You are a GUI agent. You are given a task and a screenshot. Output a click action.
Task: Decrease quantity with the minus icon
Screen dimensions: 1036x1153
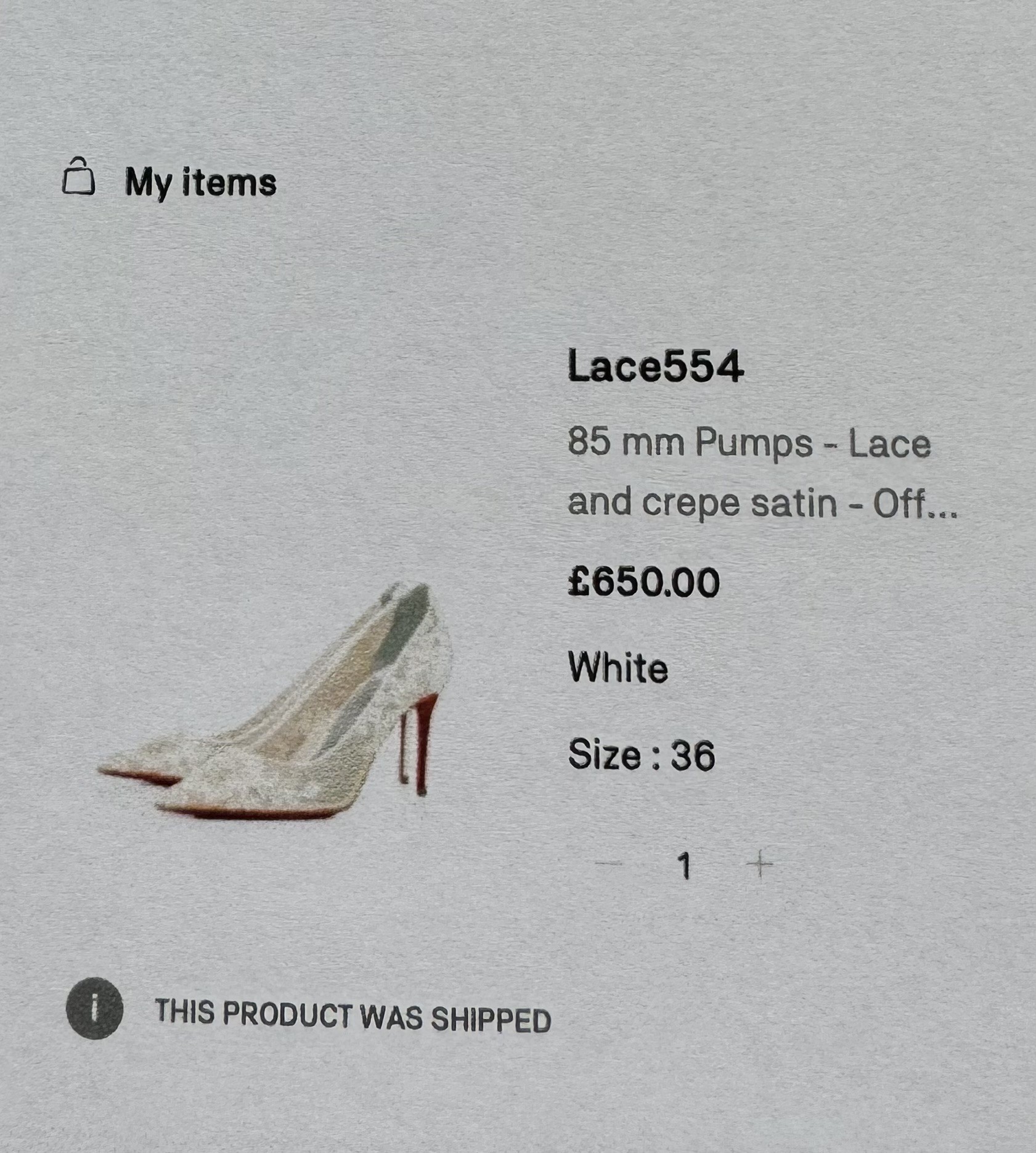coord(609,863)
